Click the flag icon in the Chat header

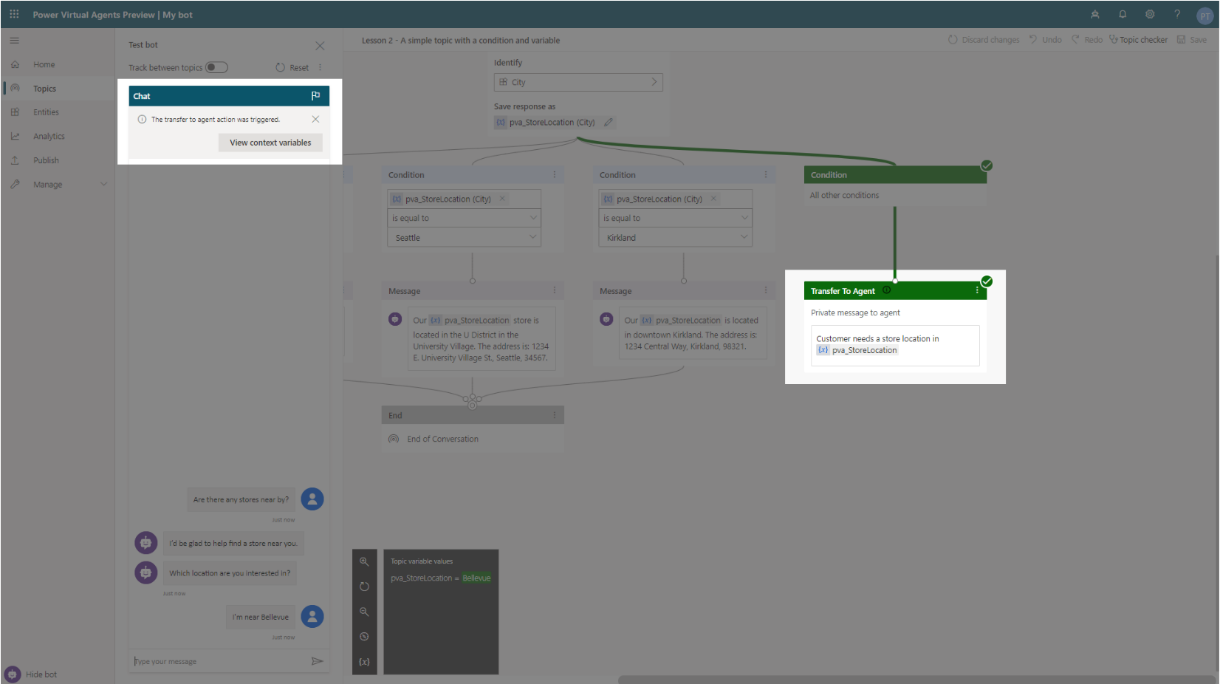point(314,94)
